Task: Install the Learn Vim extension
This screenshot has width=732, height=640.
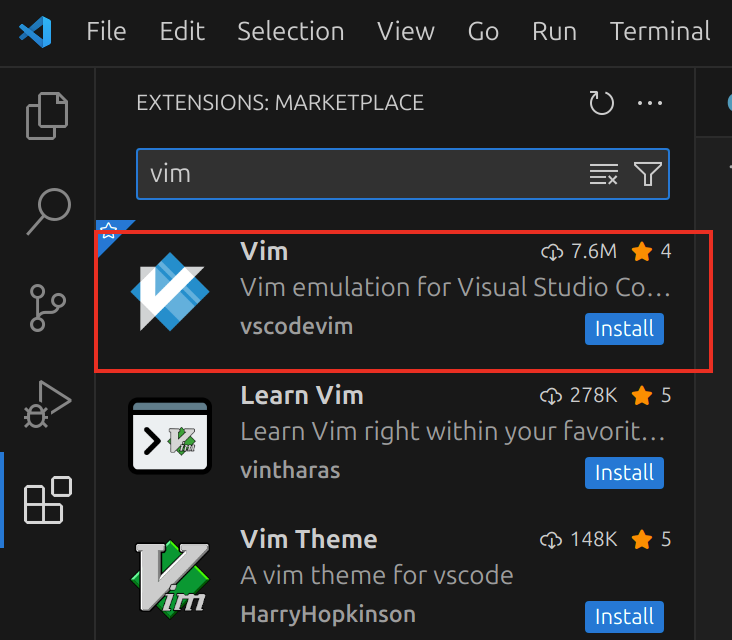Action: pos(624,473)
